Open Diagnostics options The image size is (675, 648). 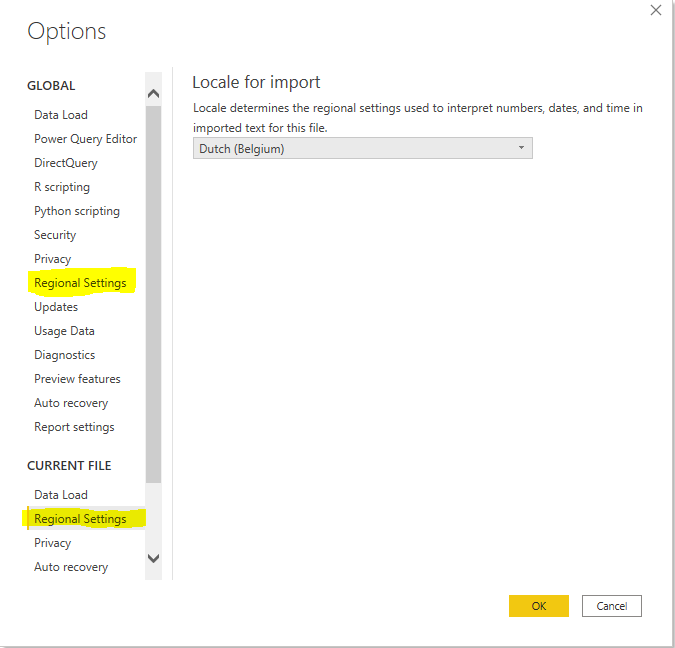pos(65,355)
